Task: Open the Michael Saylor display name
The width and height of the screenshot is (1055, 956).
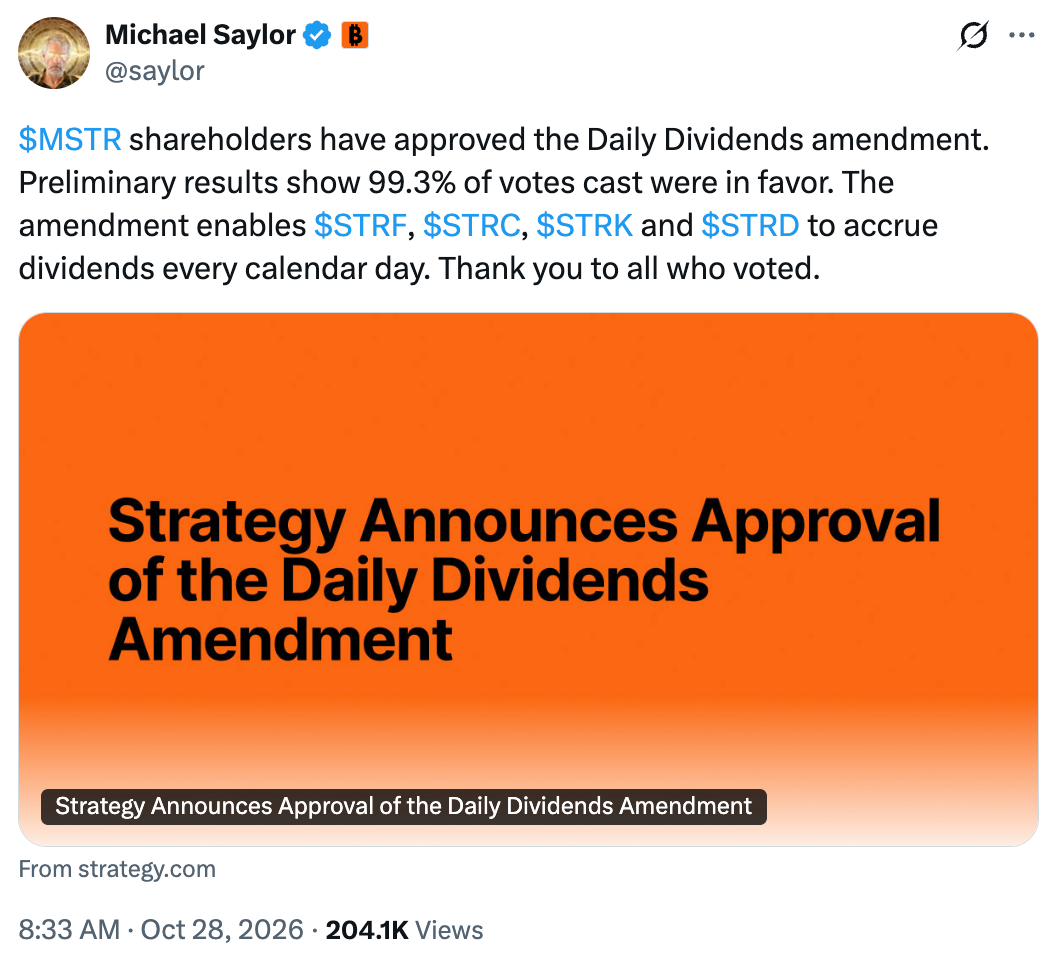Action: coord(201,35)
